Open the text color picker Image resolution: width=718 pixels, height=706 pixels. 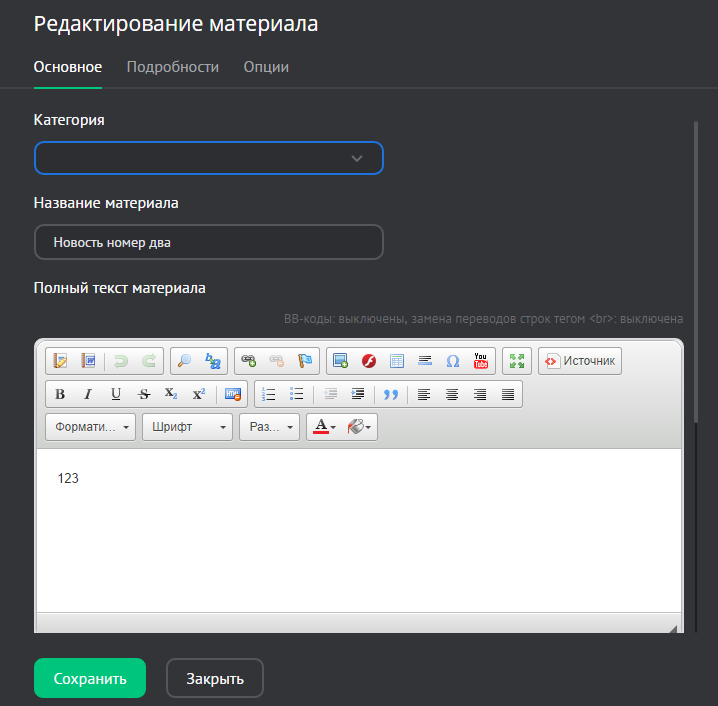click(324, 427)
